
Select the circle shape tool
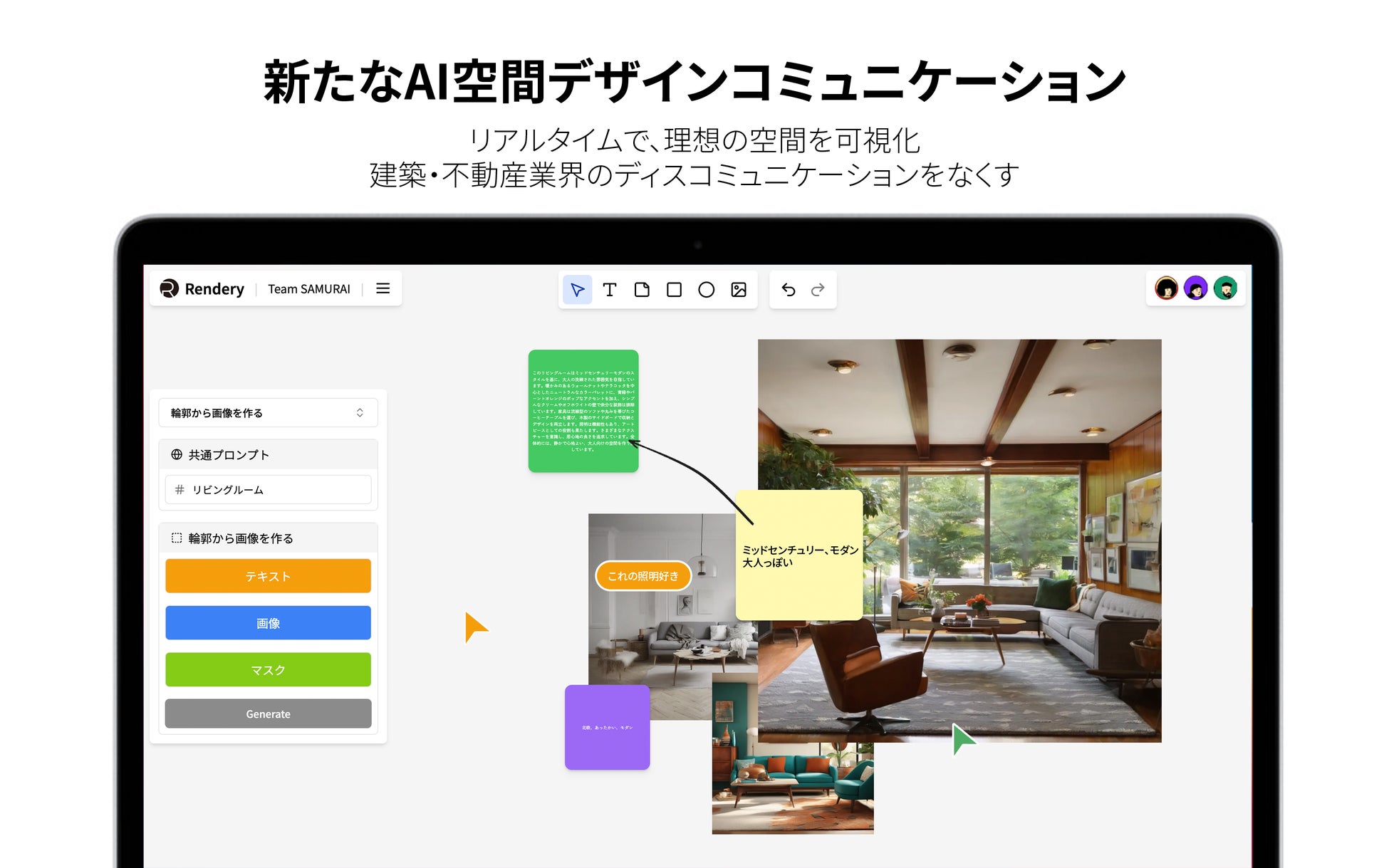(x=706, y=290)
